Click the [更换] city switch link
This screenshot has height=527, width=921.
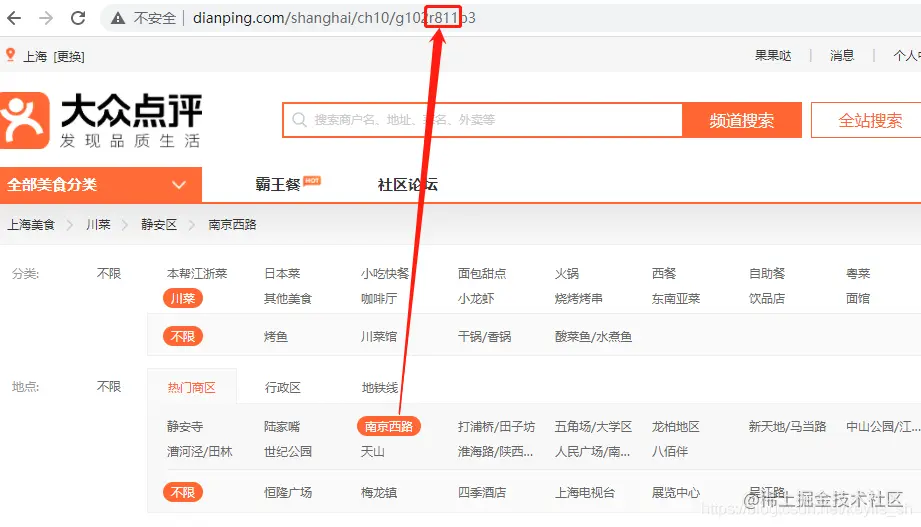pyautogui.click(x=69, y=56)
